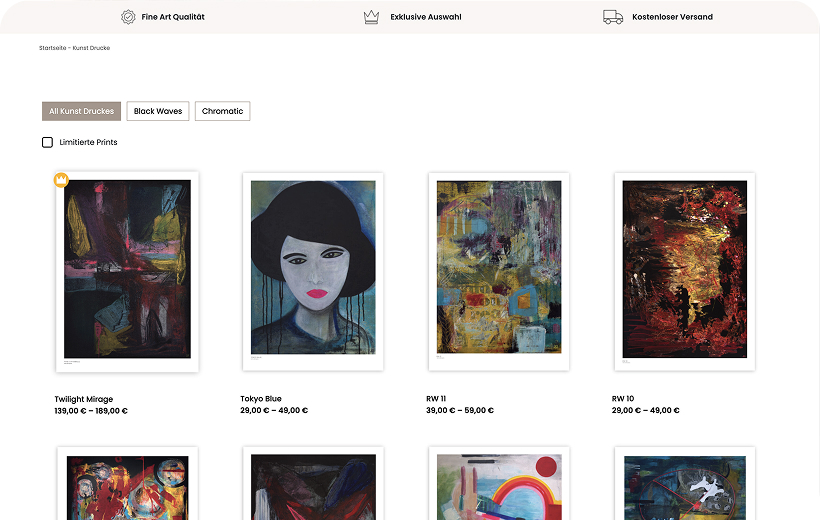The image size is (820, 520).
Task: Click the crown icon beside Exklusive Auswahl
Action: point(371,17)
